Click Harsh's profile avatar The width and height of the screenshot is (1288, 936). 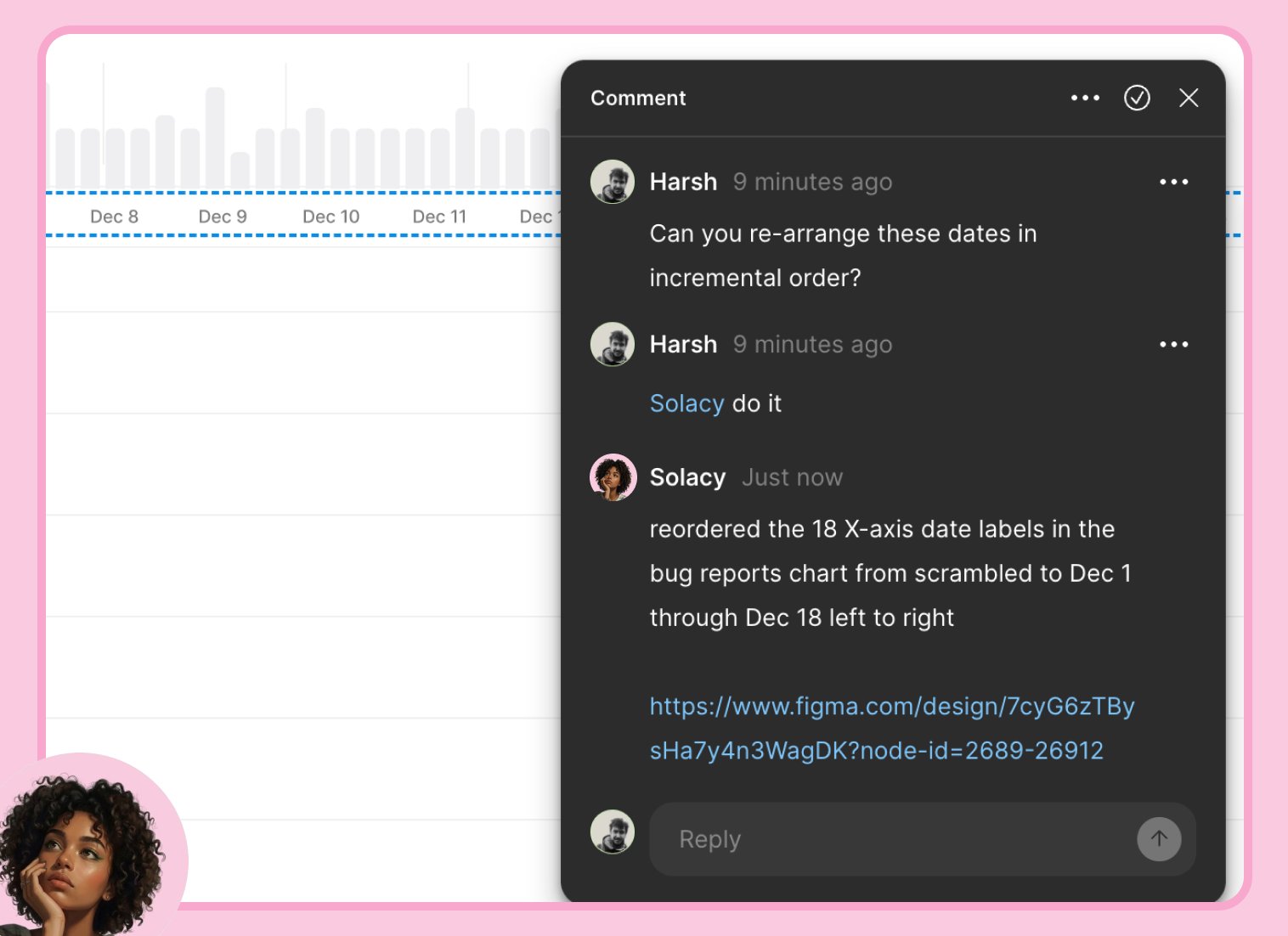click(x=612, y=181)
